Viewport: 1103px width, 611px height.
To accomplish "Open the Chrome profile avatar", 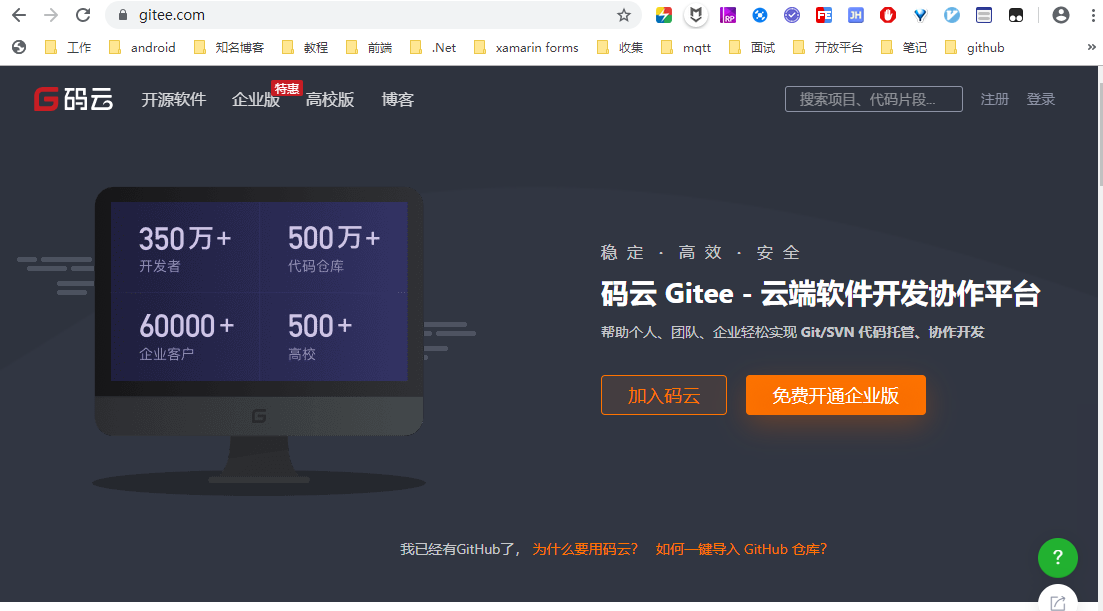I will 1061,15.
